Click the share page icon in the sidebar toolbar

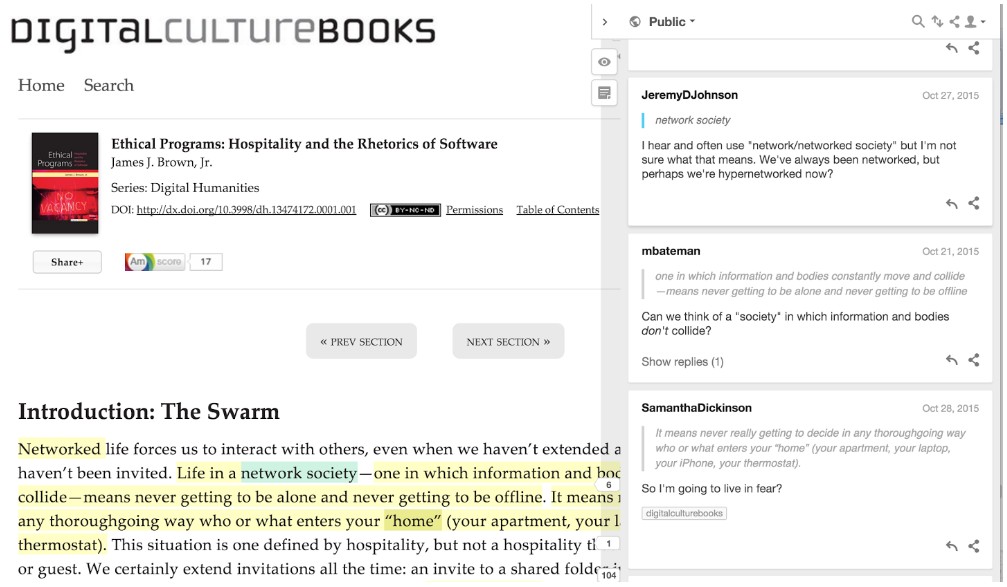coord(954,21)
